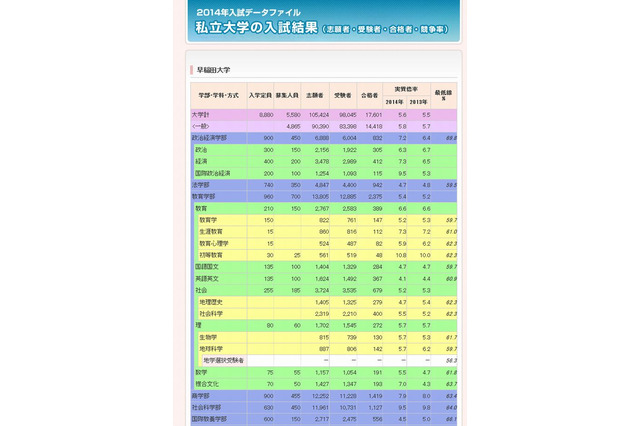The height and width of the screenshot is (426, 640).
Task: Click the 1,404 value in 国語国文 row
Action: (322, 267)
